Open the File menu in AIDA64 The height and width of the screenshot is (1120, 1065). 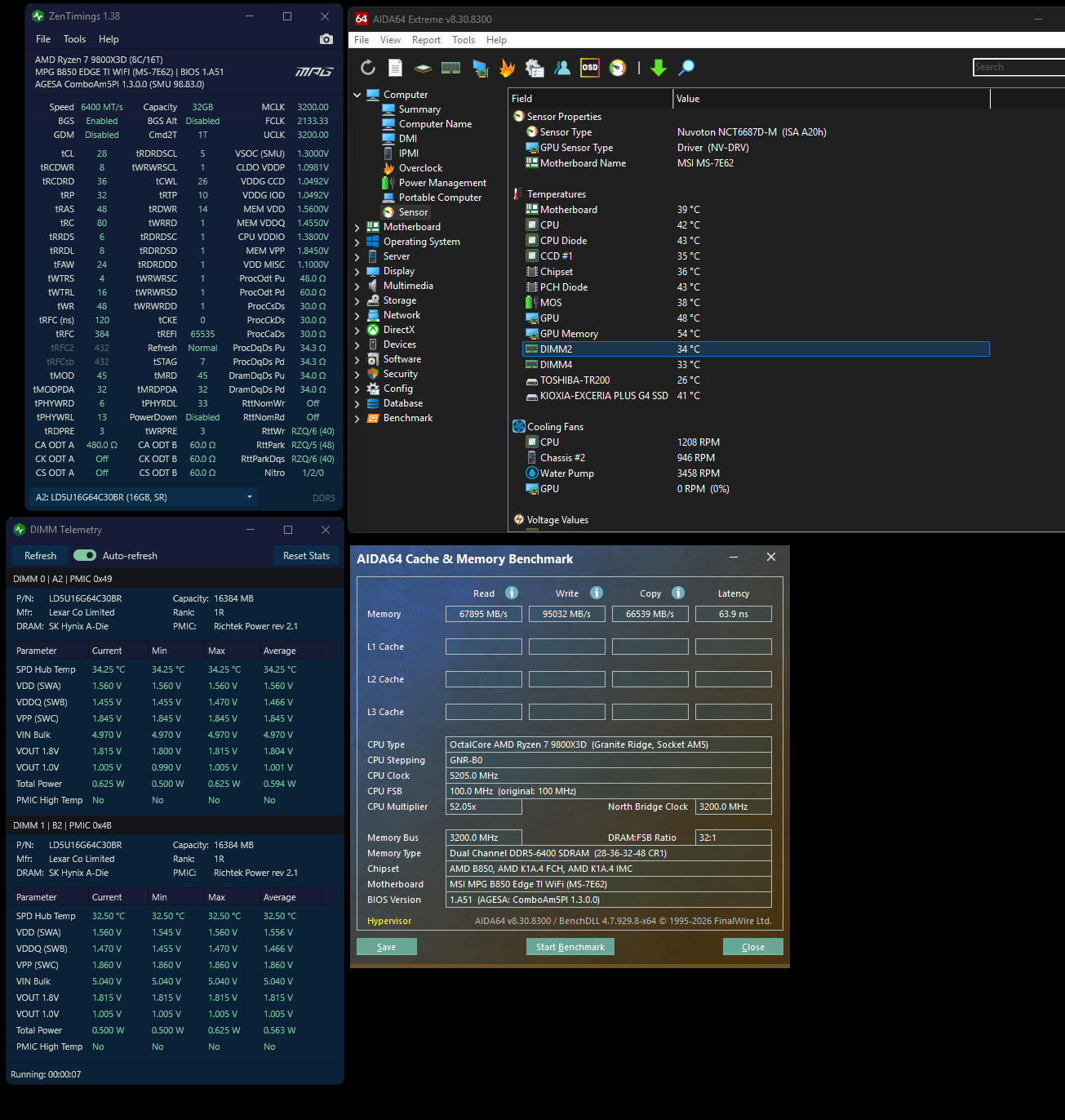coord(362,40)
